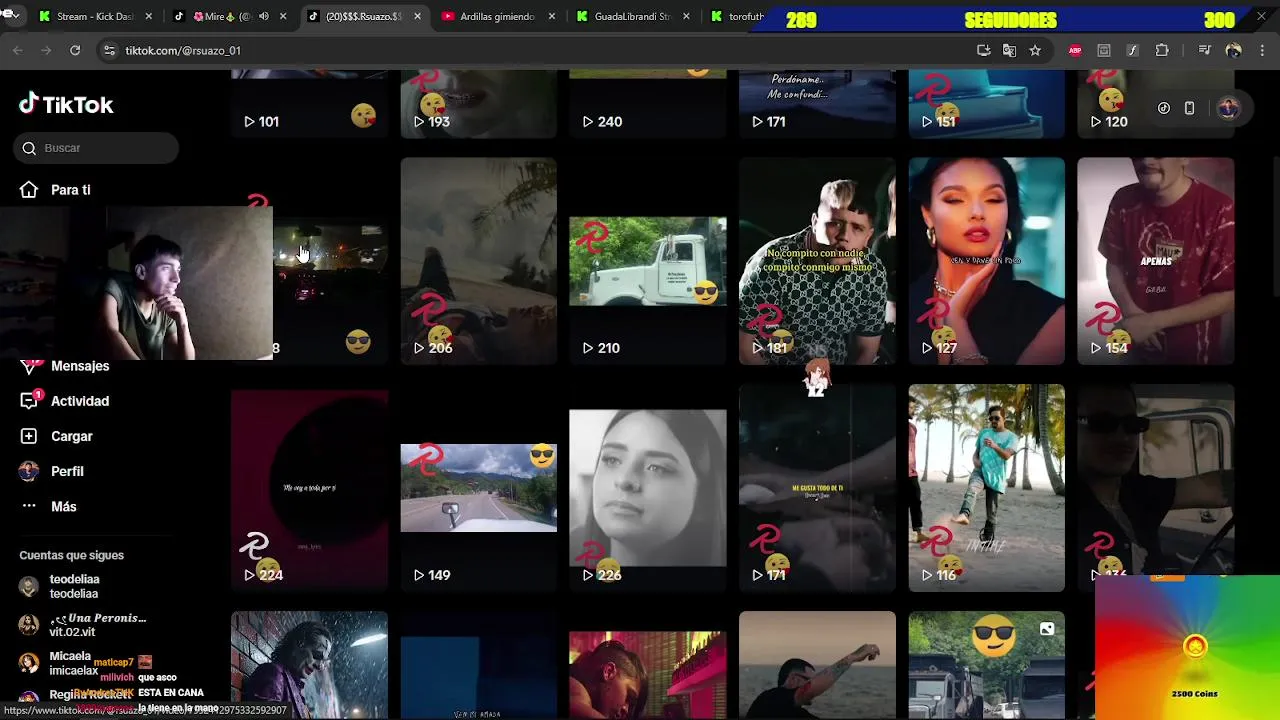Close the Ardillas gimiendo tab
This screenshot has height=720, width=1280.
552,16
